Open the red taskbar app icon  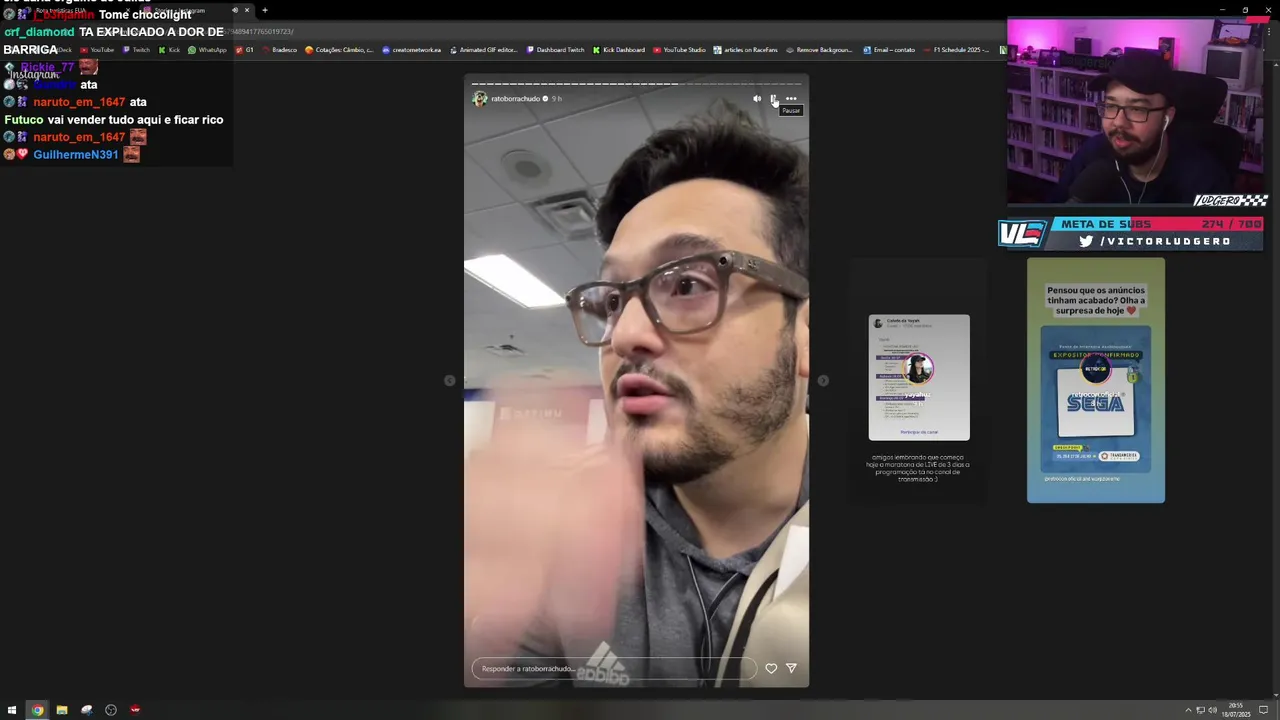(x=135, y=710)
